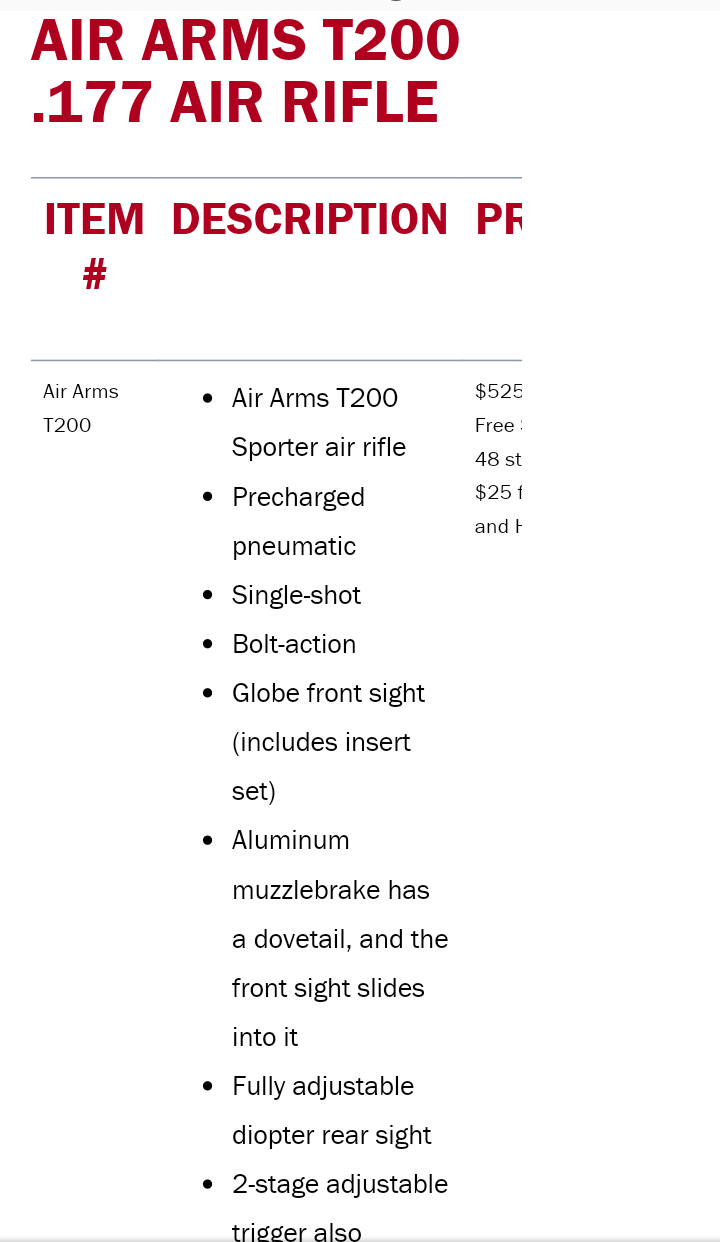Click the $25 f line in price column
Image resolution: width=720 pixels, height=1242 pixels.
point(498,492)
